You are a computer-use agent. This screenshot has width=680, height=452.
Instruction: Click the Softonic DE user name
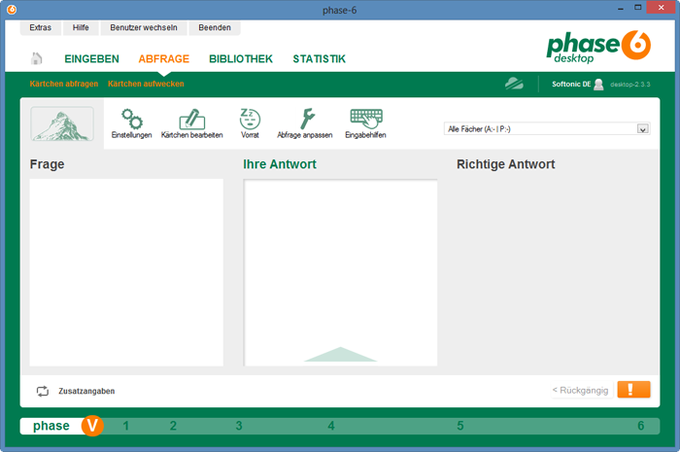571,84
